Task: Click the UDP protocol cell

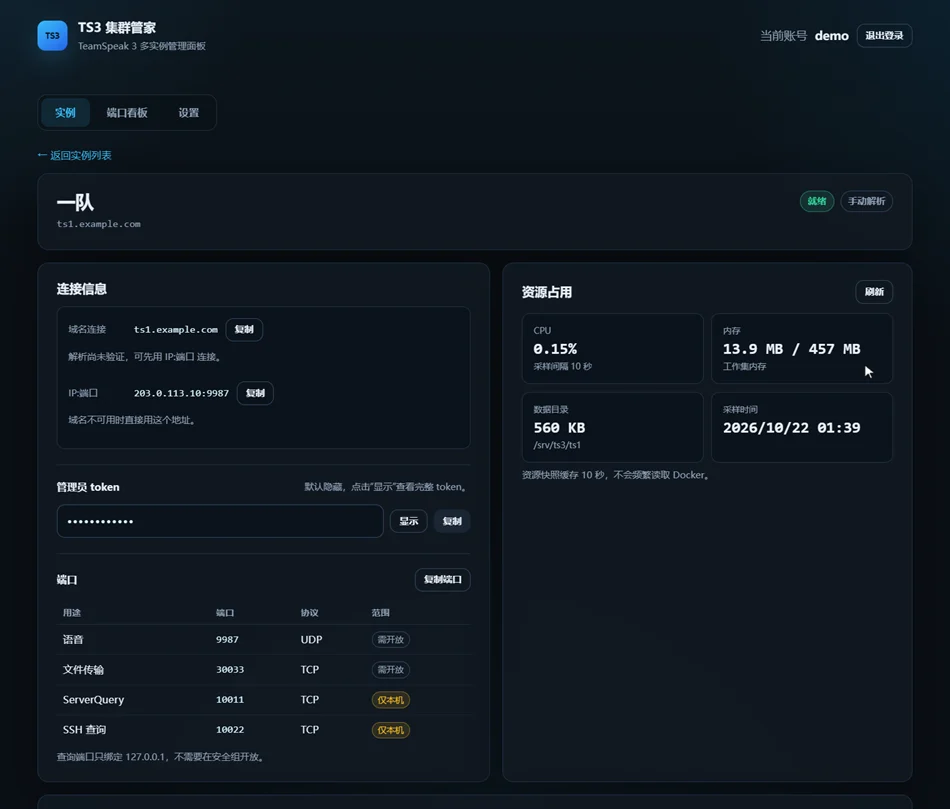Action: pos(311,639)
